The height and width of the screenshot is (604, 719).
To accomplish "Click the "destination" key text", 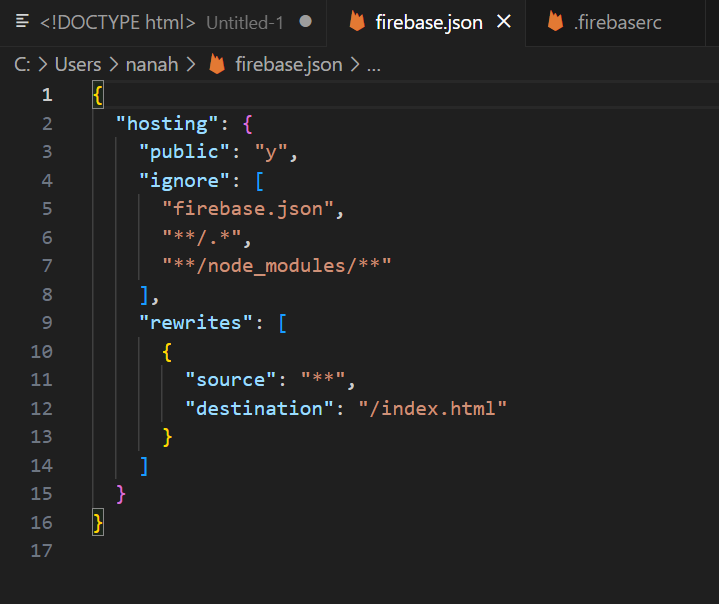I will click(x=260, y=408).
